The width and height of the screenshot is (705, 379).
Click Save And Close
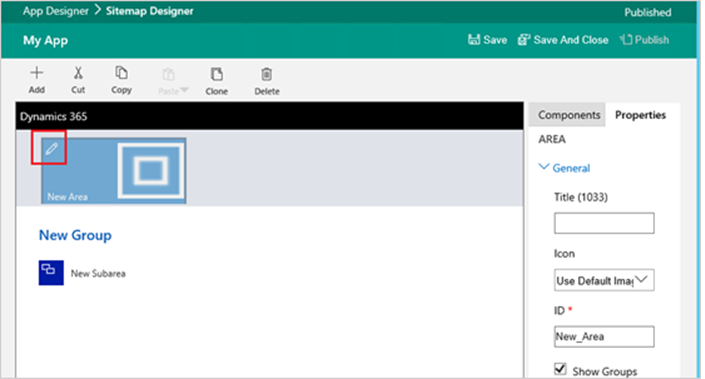pos(563,40)
